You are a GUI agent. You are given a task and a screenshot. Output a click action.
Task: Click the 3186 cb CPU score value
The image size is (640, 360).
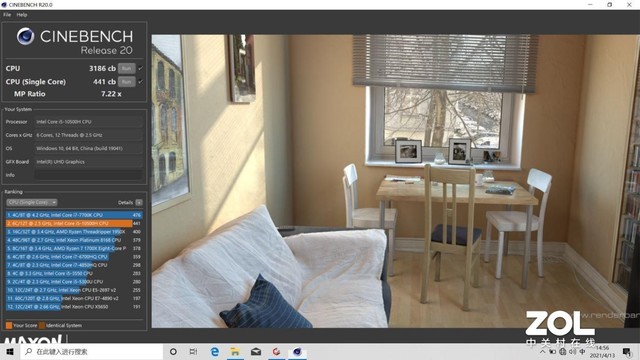[102, 69]
